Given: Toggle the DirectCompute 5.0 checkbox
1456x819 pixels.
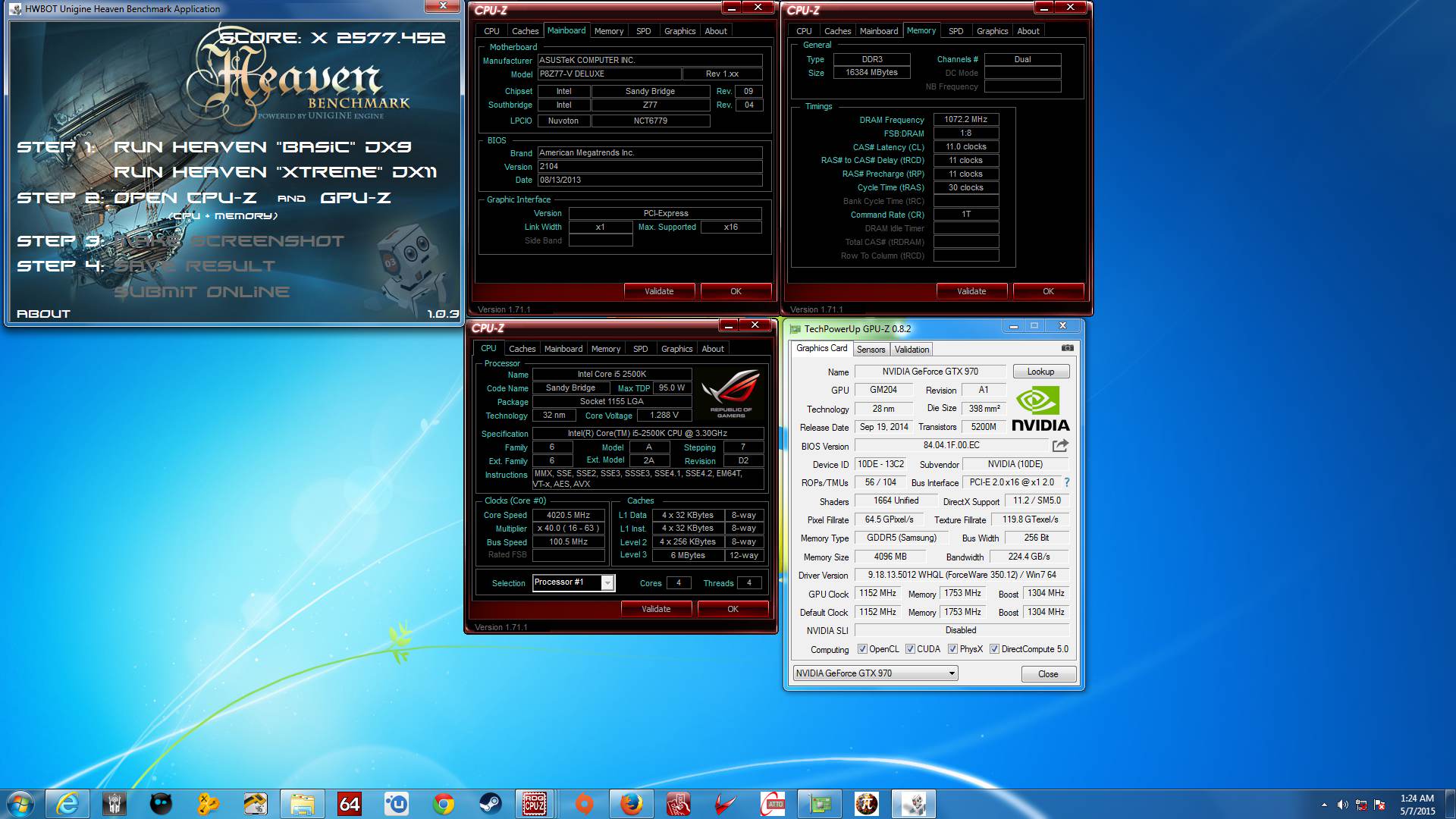Looking at the screenshot, I should pyautogui.click(x=994, y=649).
